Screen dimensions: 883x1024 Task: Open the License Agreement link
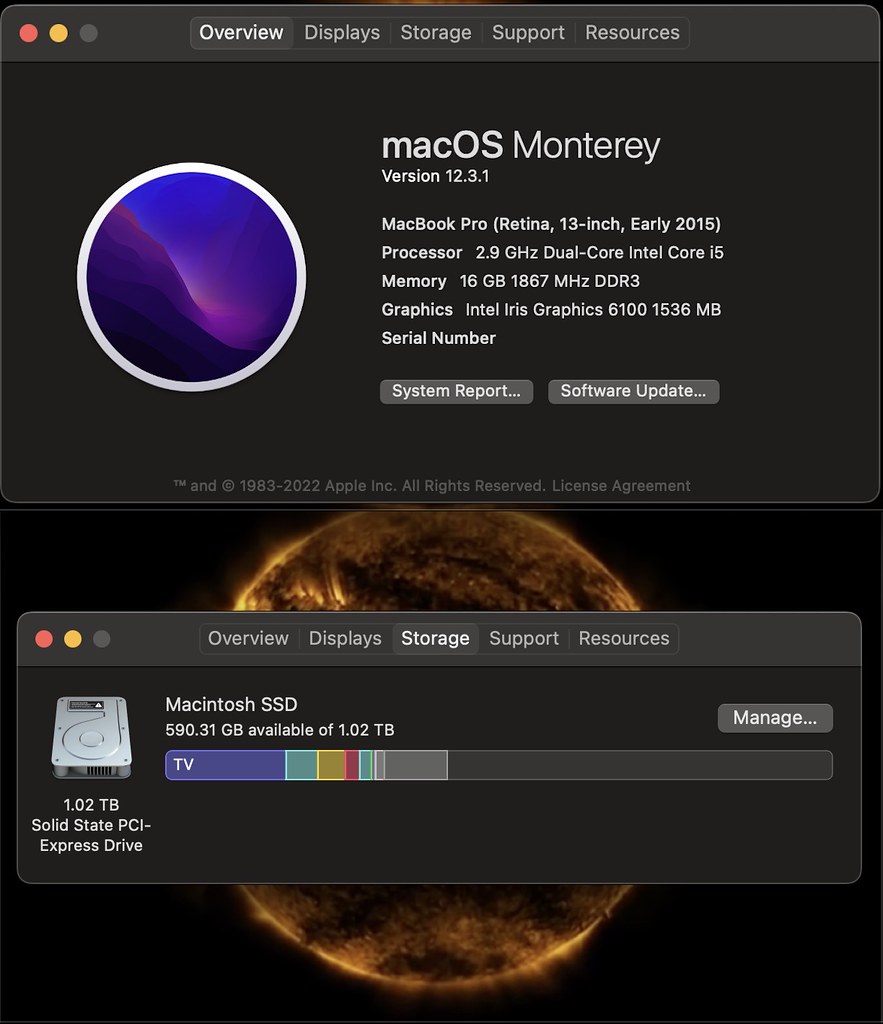pos(620,486)
